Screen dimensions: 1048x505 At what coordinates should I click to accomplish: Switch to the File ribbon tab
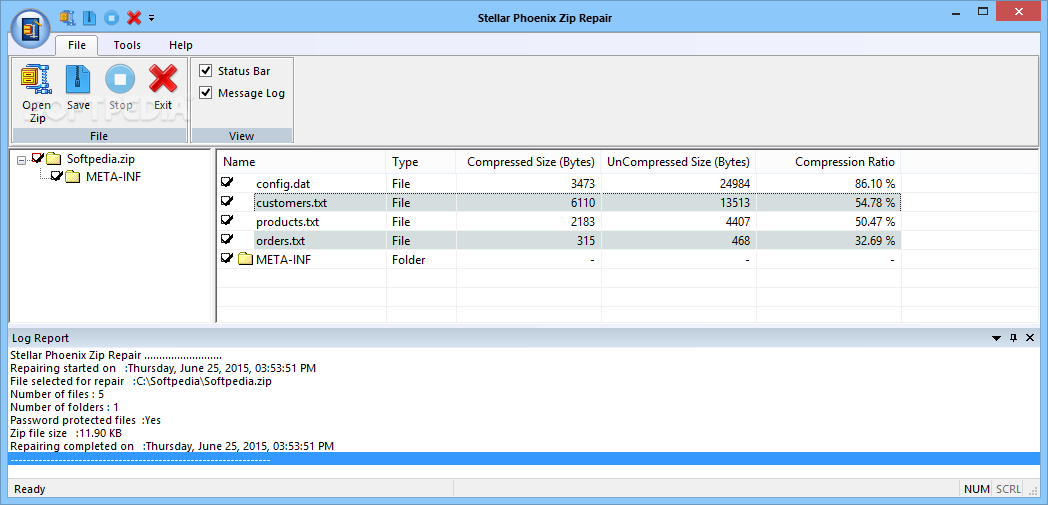coord(77,45)
